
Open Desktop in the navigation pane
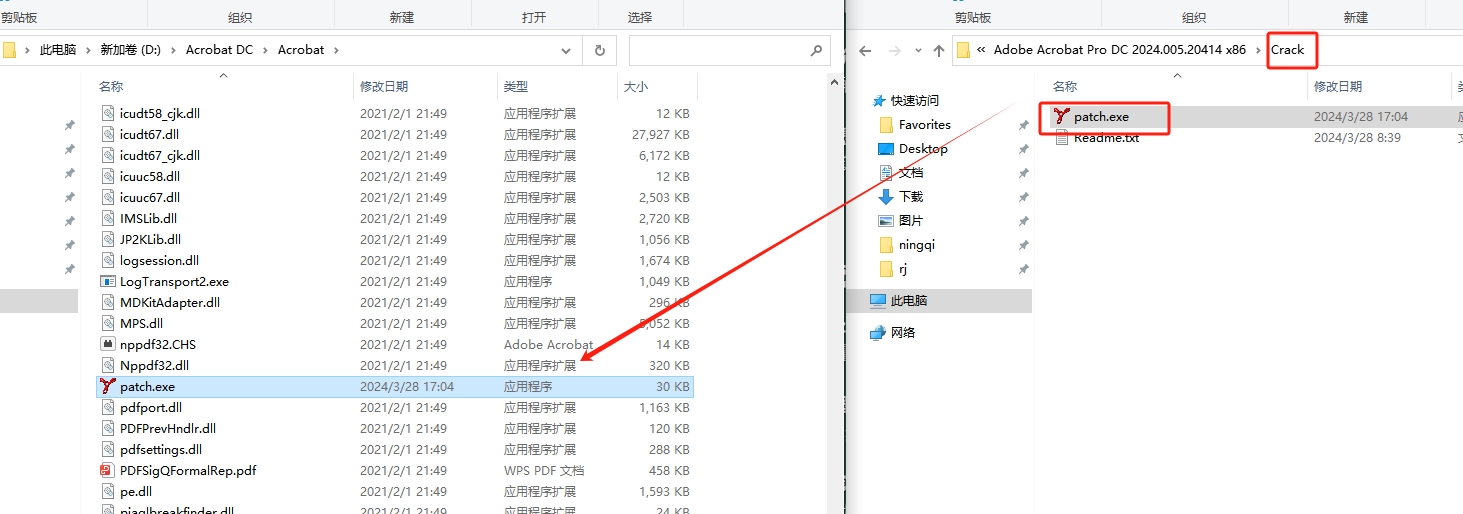coord(923,148)
